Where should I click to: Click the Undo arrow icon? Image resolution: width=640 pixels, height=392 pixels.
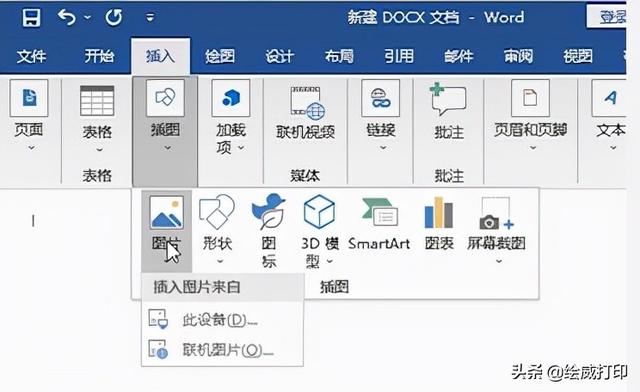(67, 17)
